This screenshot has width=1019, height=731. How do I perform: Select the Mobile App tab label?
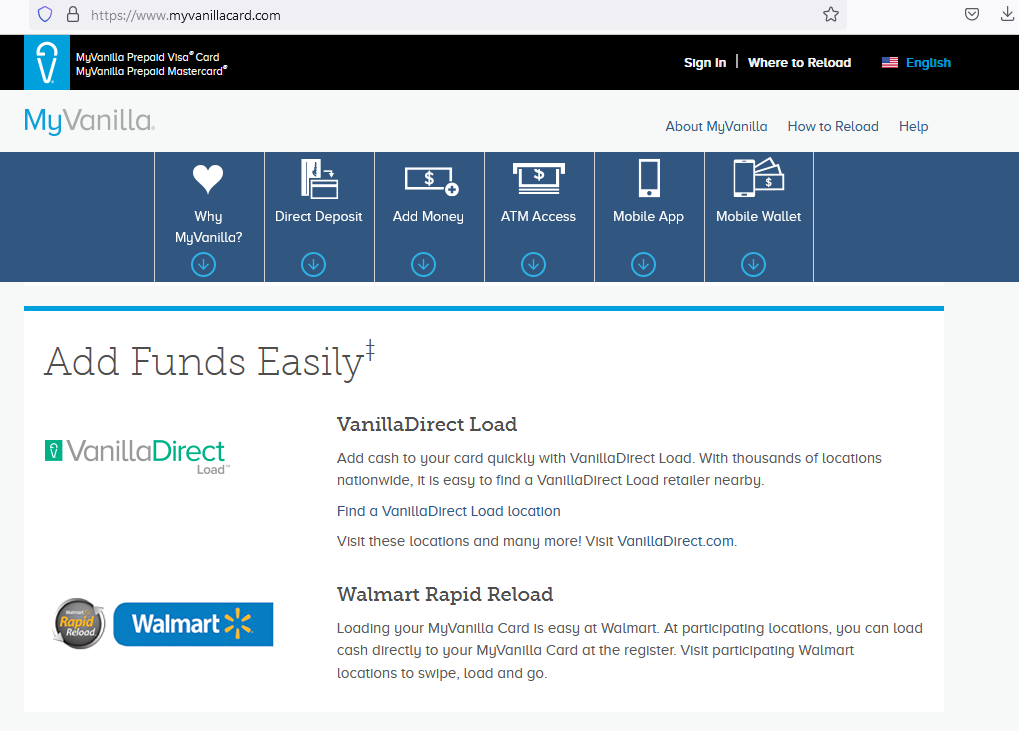[x=649, y=216]
